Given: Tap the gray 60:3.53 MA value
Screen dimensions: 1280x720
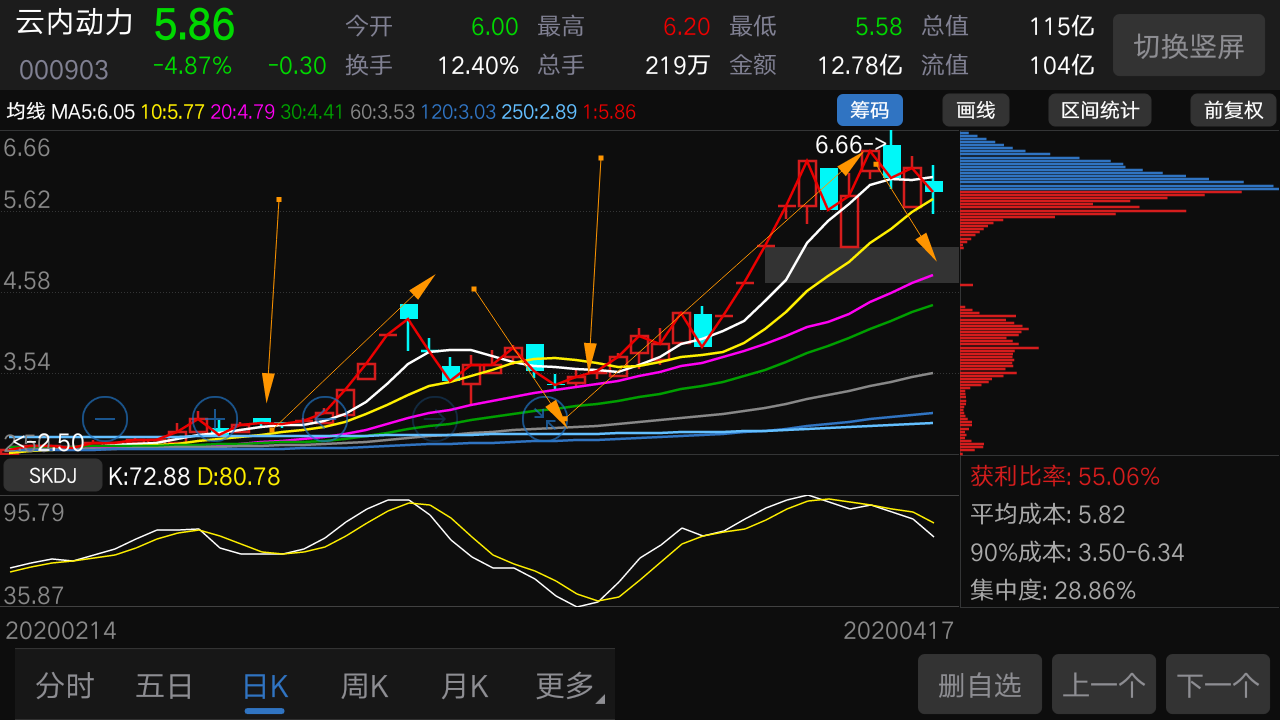Looking at the screenshot, I should 382,111.
